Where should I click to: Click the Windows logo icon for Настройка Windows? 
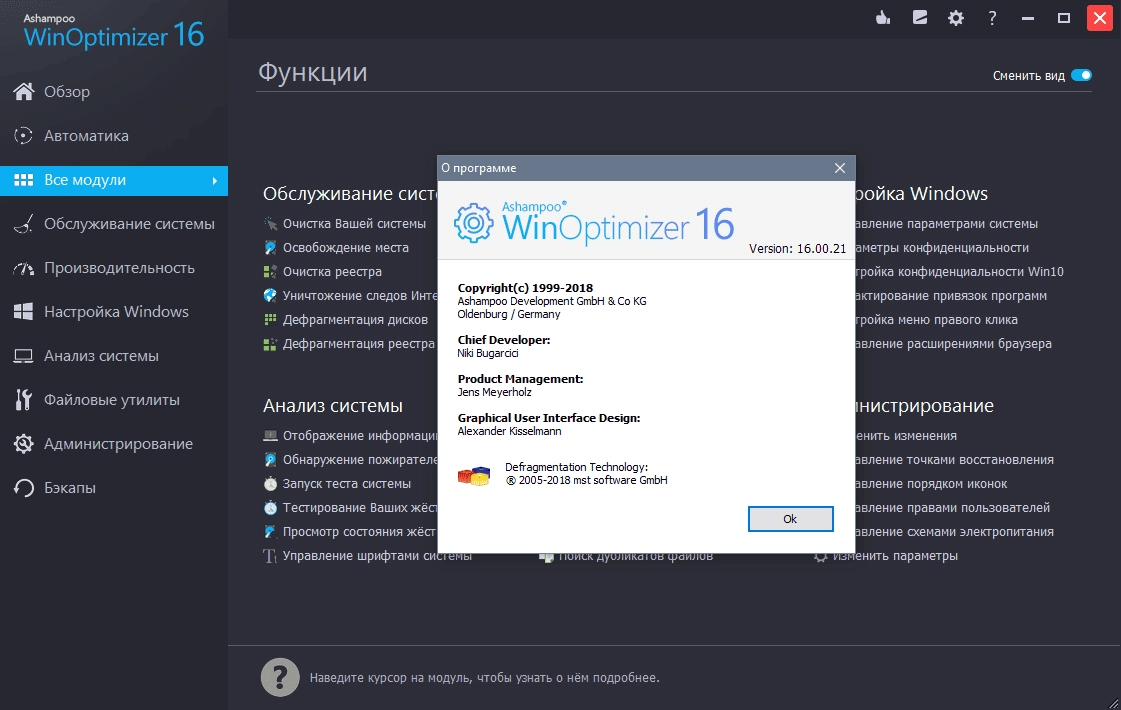[24, 312]
